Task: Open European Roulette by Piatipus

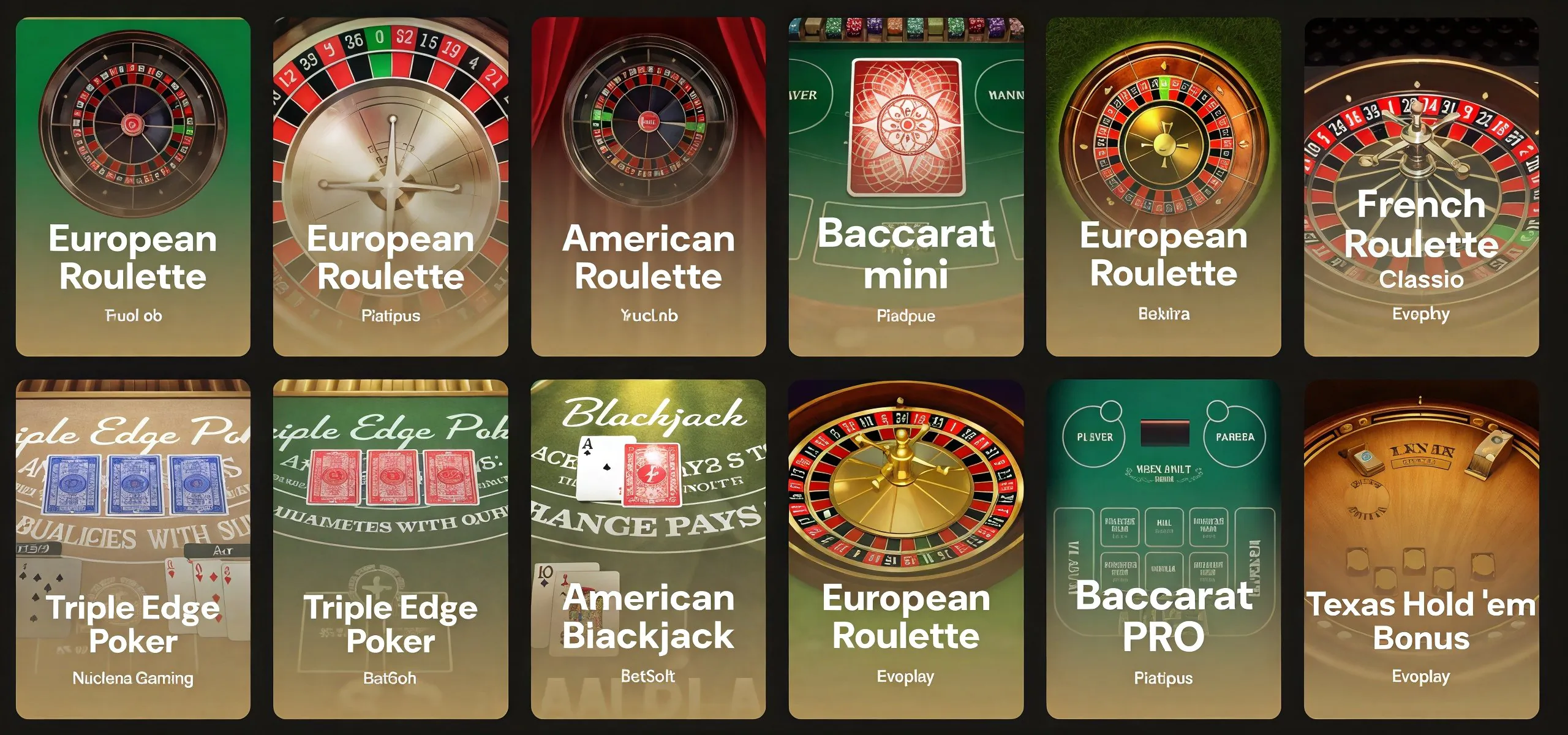Action: 391,187
